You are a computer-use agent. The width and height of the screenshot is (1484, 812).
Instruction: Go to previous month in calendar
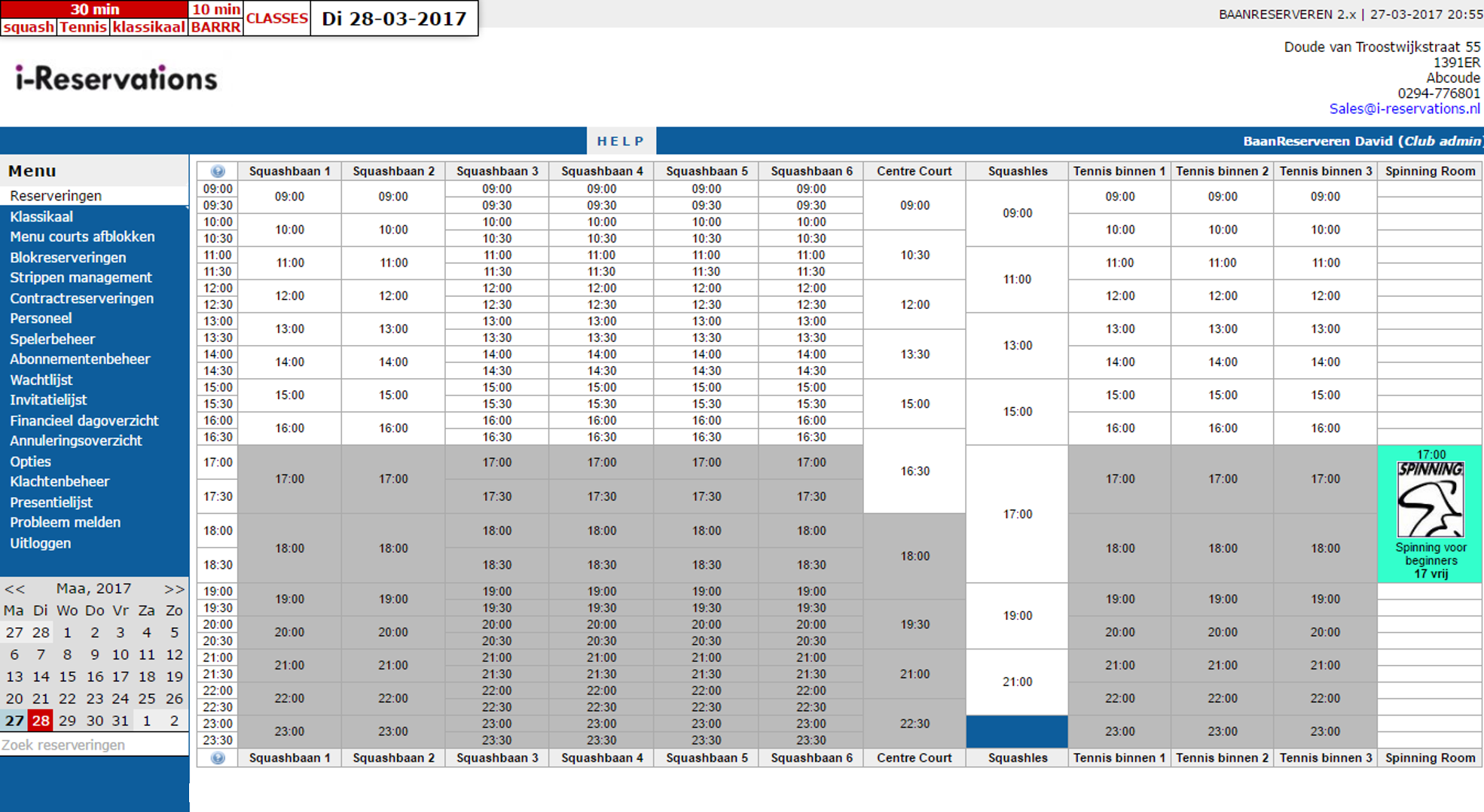tap(14, 588)
